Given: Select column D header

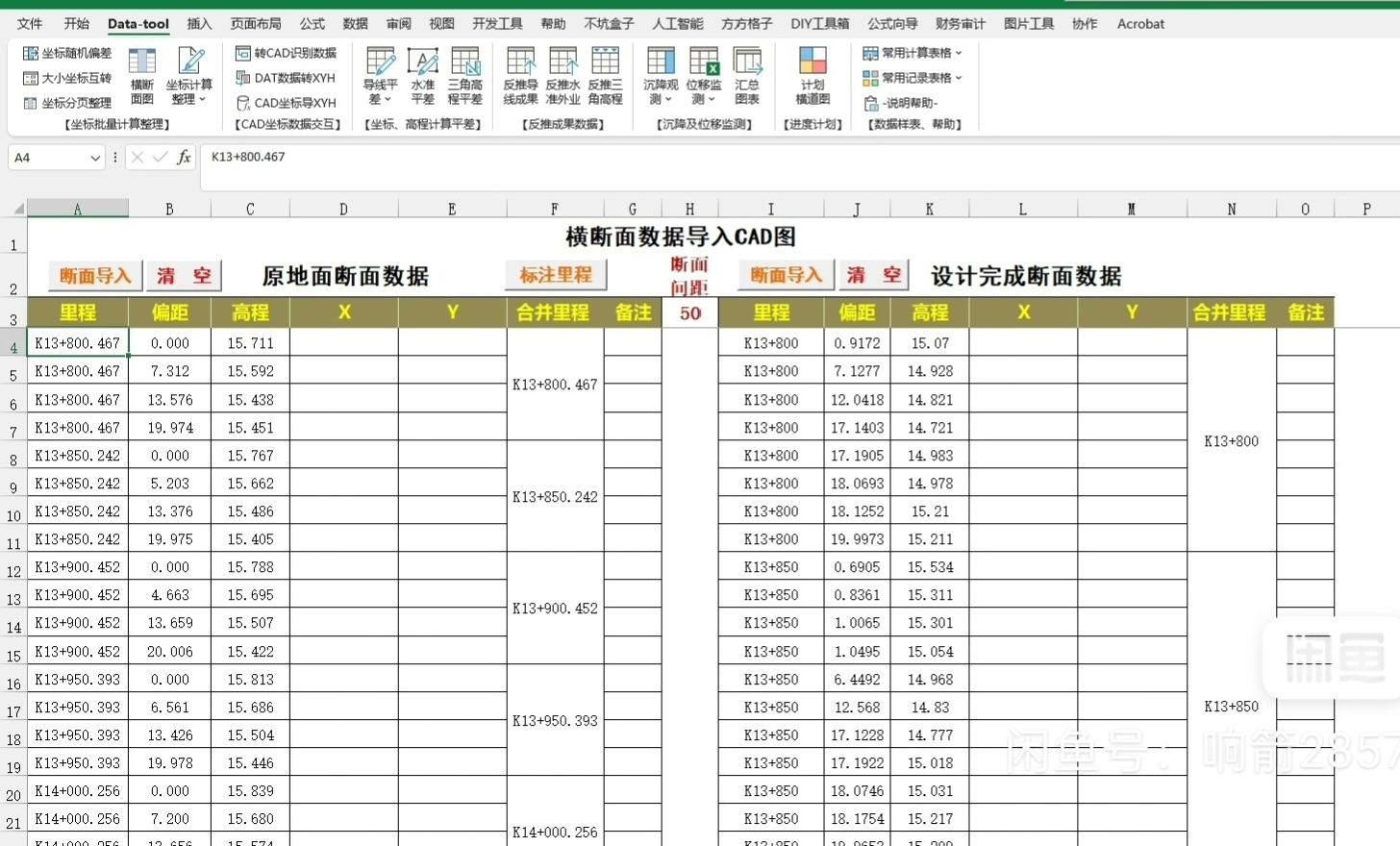Looking at the screenshot, I should [343, 209].
